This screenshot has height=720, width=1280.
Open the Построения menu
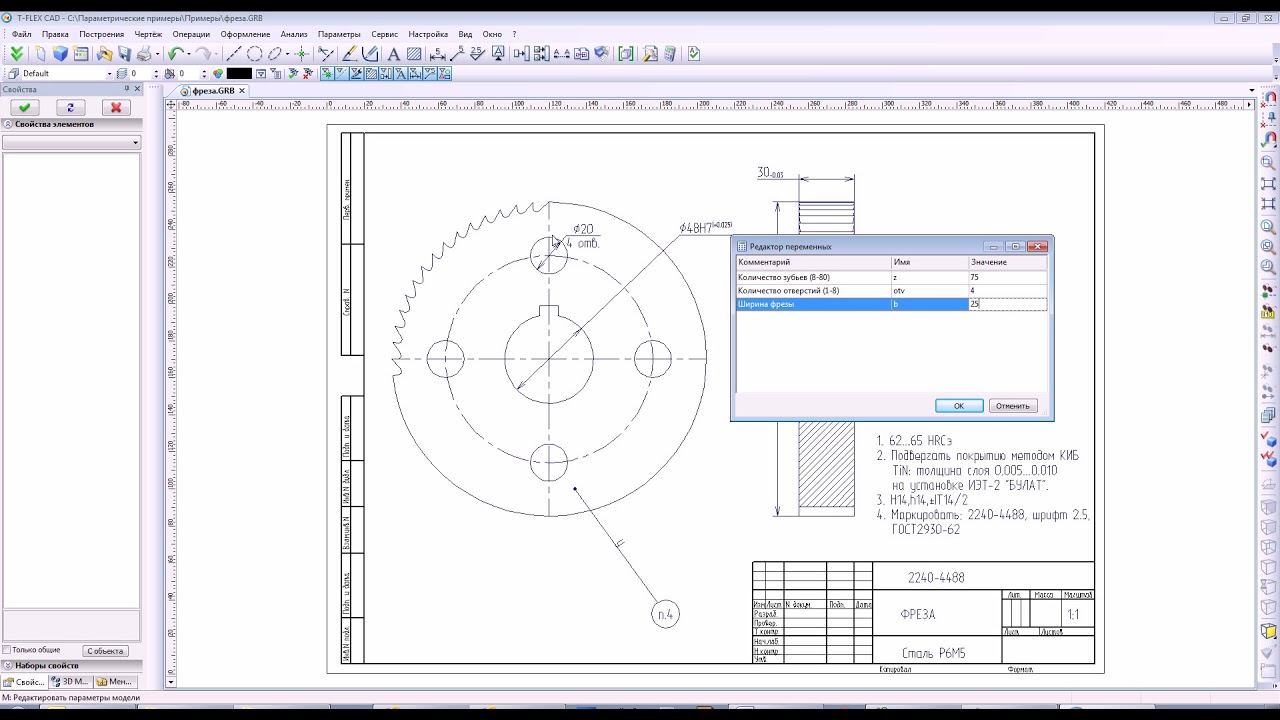click(x=101, y=34)
